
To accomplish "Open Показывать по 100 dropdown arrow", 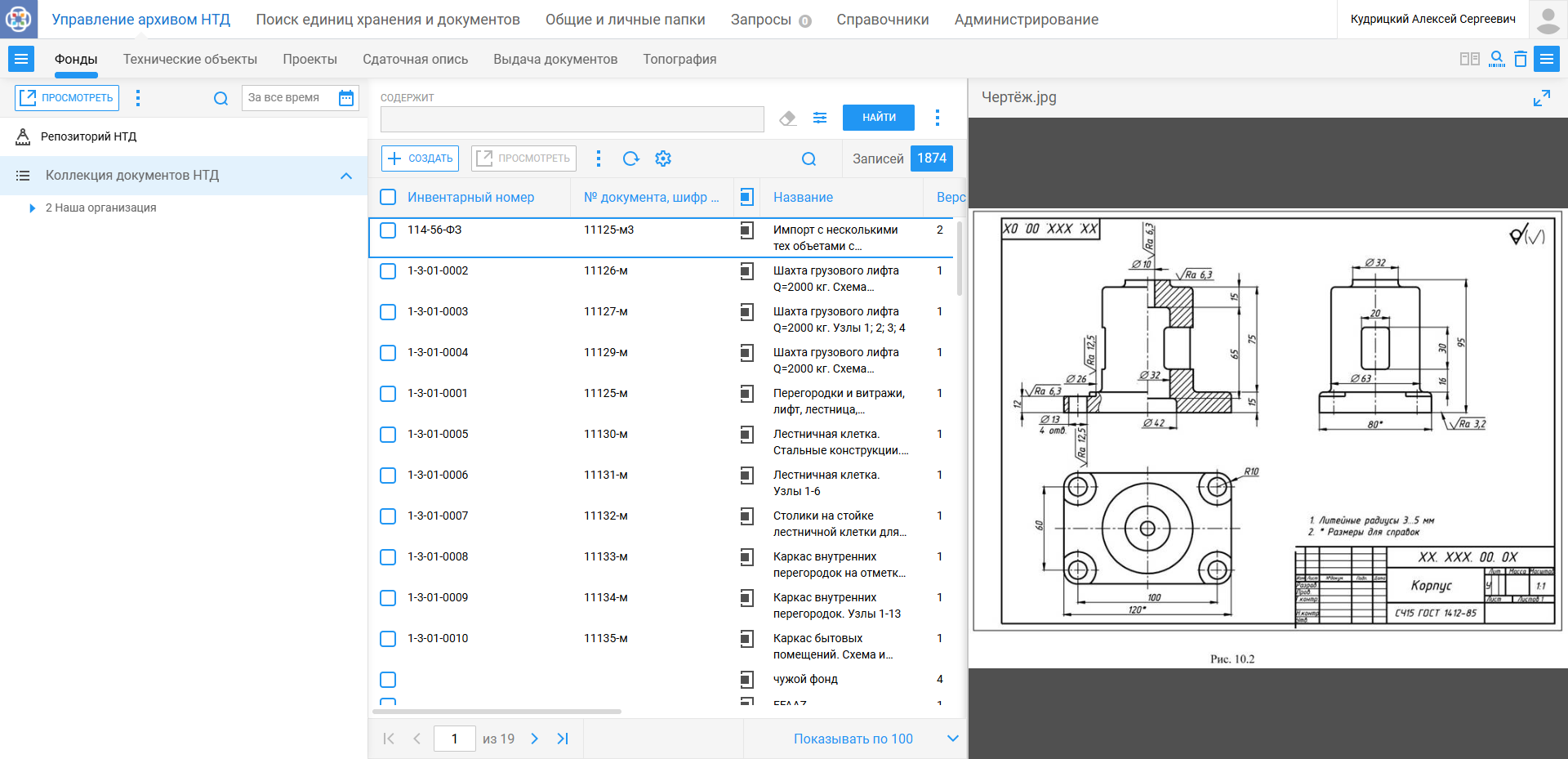I will click(x=952, y=739).
